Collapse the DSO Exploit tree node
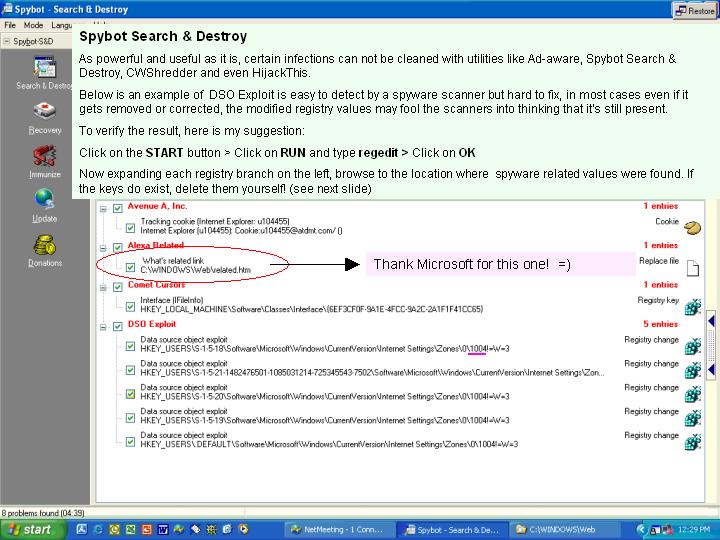Viewport: 720px width, 540px height. point(103,327)
